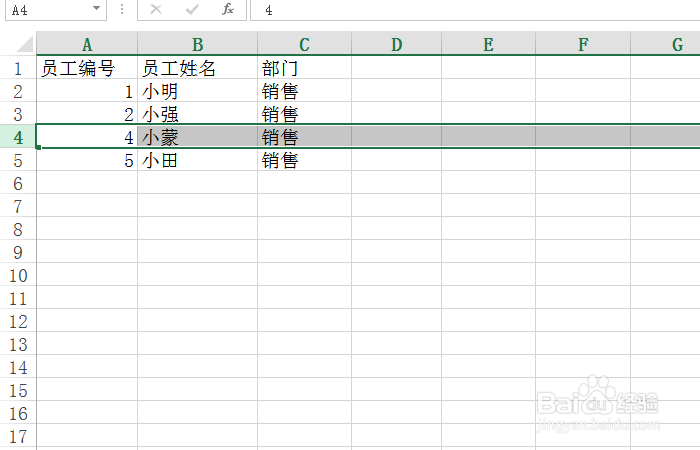Open the insert function fx dialog
The width and height of the screenshot is (700, 450).
click(x=228, y=9)
